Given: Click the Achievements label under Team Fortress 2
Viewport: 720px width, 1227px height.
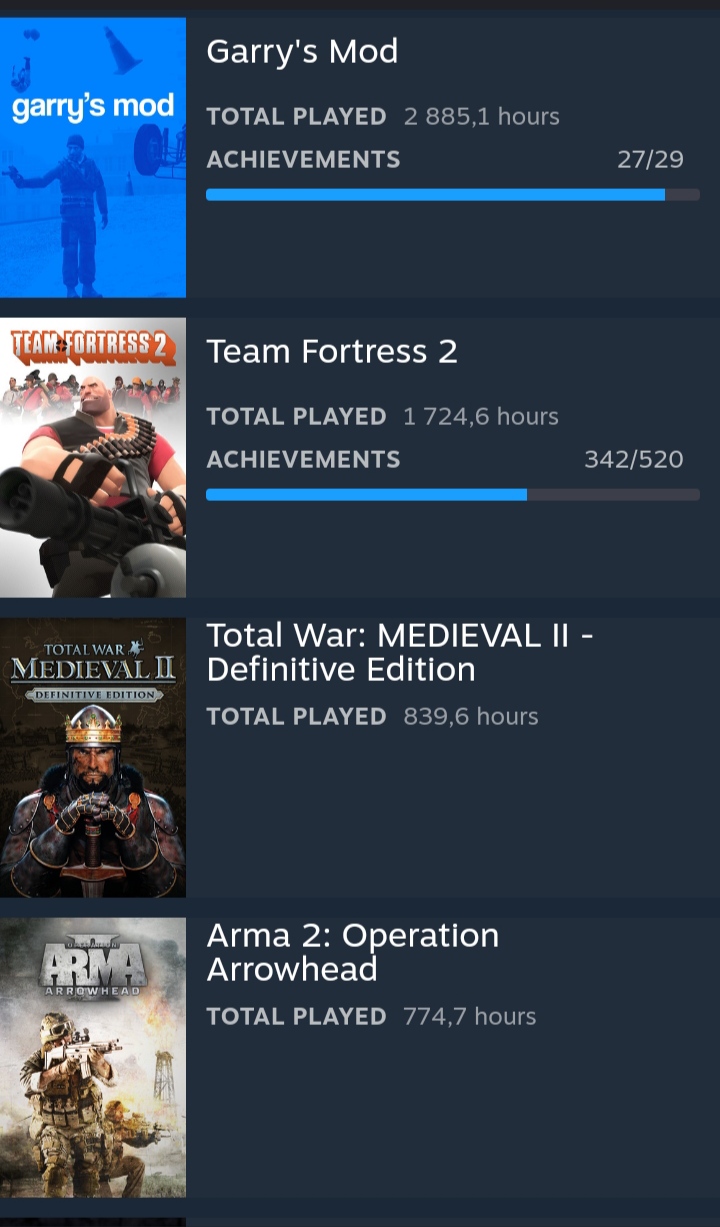Looking at the screenshot, I should [303, 460].
